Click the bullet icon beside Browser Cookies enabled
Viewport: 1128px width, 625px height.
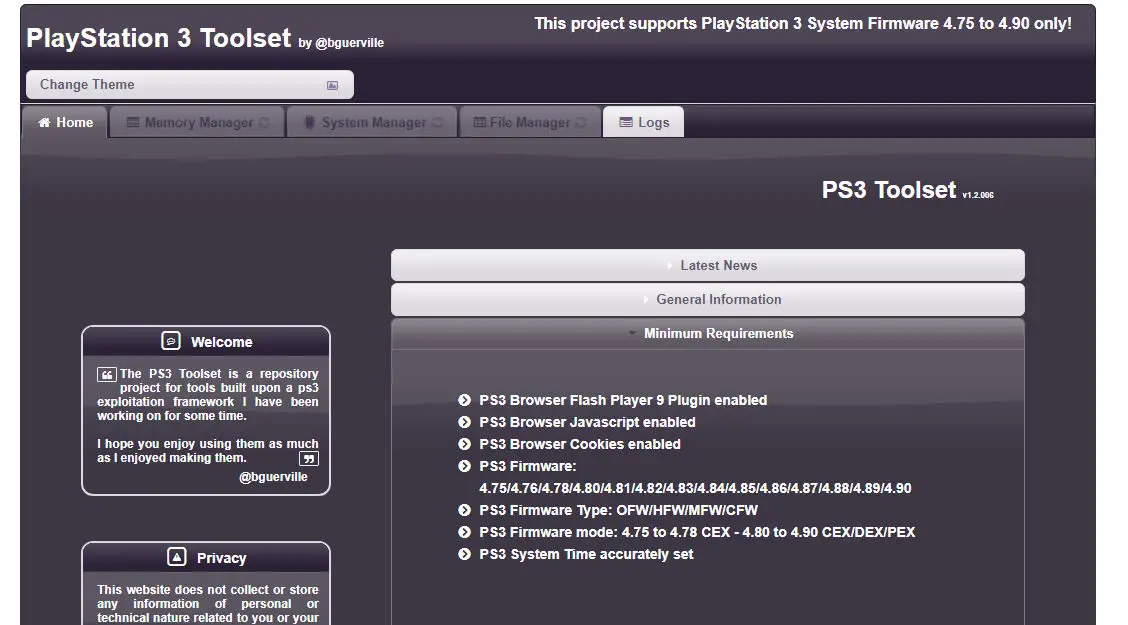[x=465, y=444]
